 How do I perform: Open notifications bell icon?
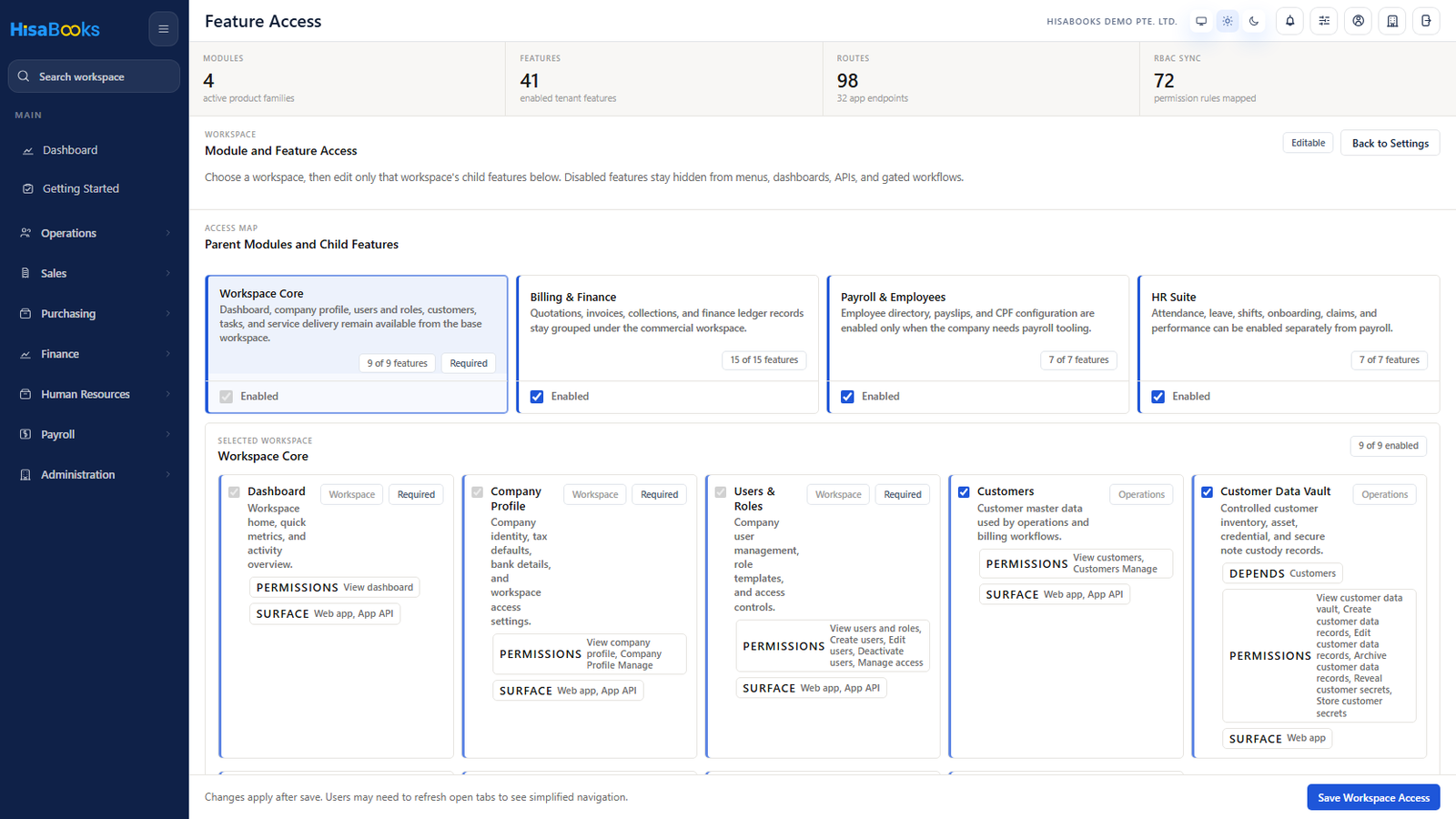point(1289,21)
